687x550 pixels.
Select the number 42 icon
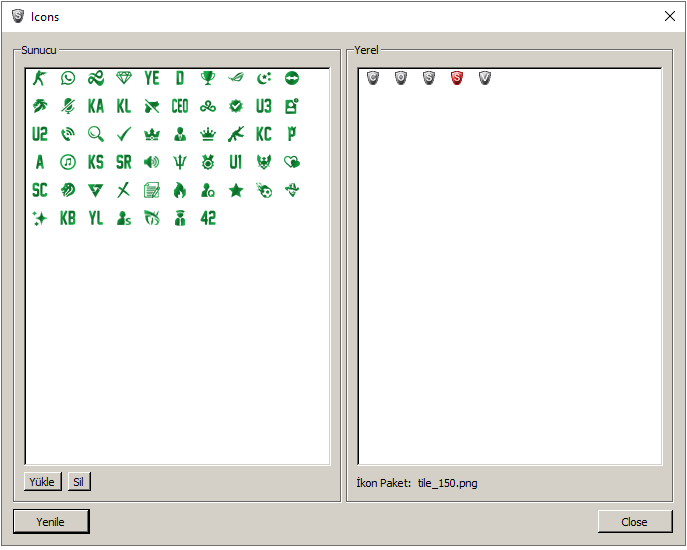[208, 219]
